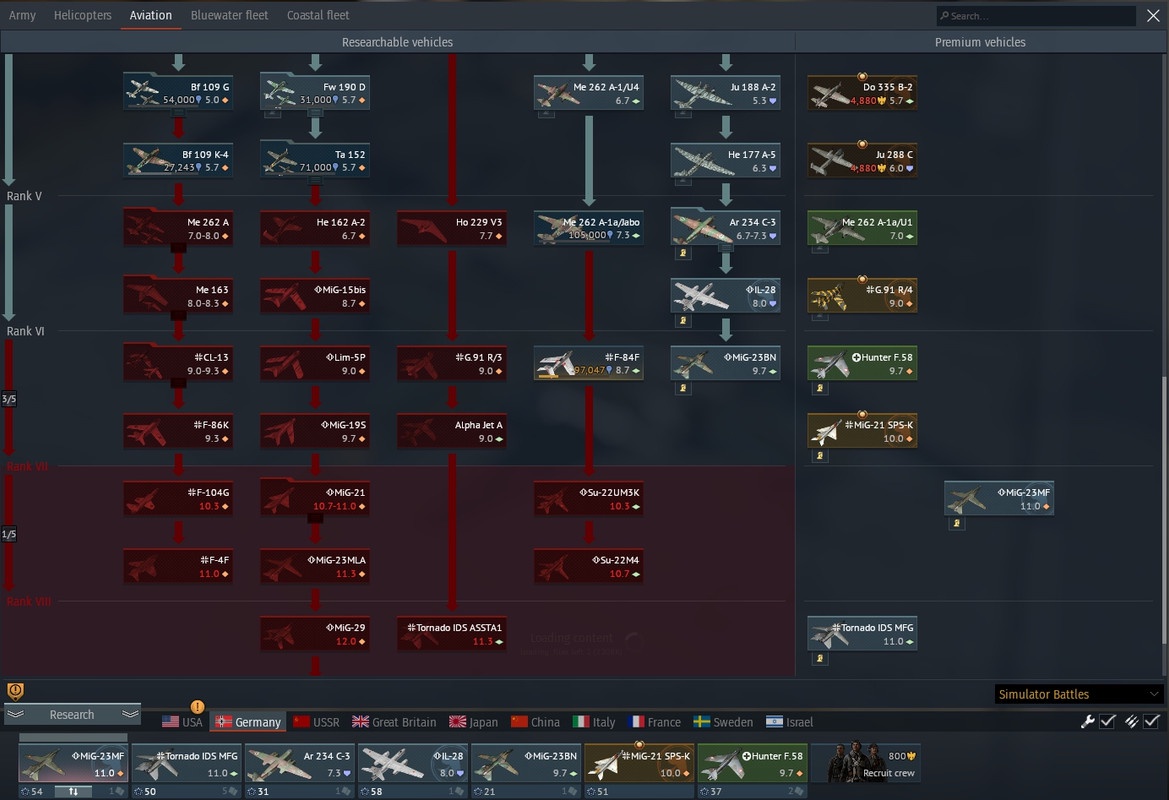Viewport: 1169px width, 800px height.
Task: Open the Coastal fleet tab
Action: pos(318,15)
